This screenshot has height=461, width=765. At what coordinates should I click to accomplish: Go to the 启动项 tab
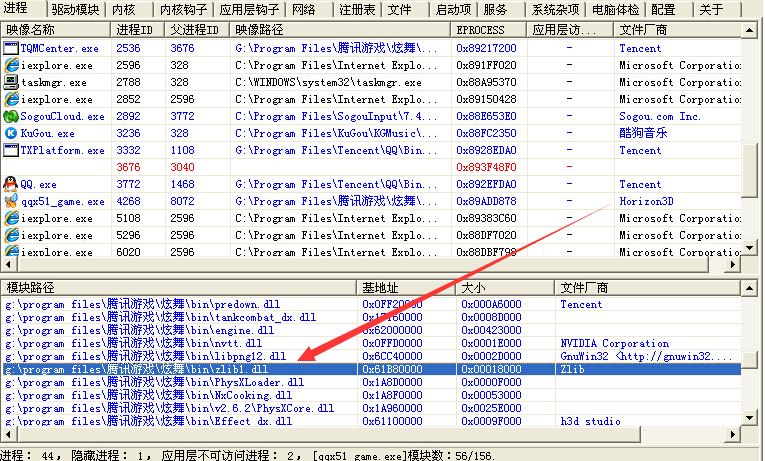[x=454, y=9]
